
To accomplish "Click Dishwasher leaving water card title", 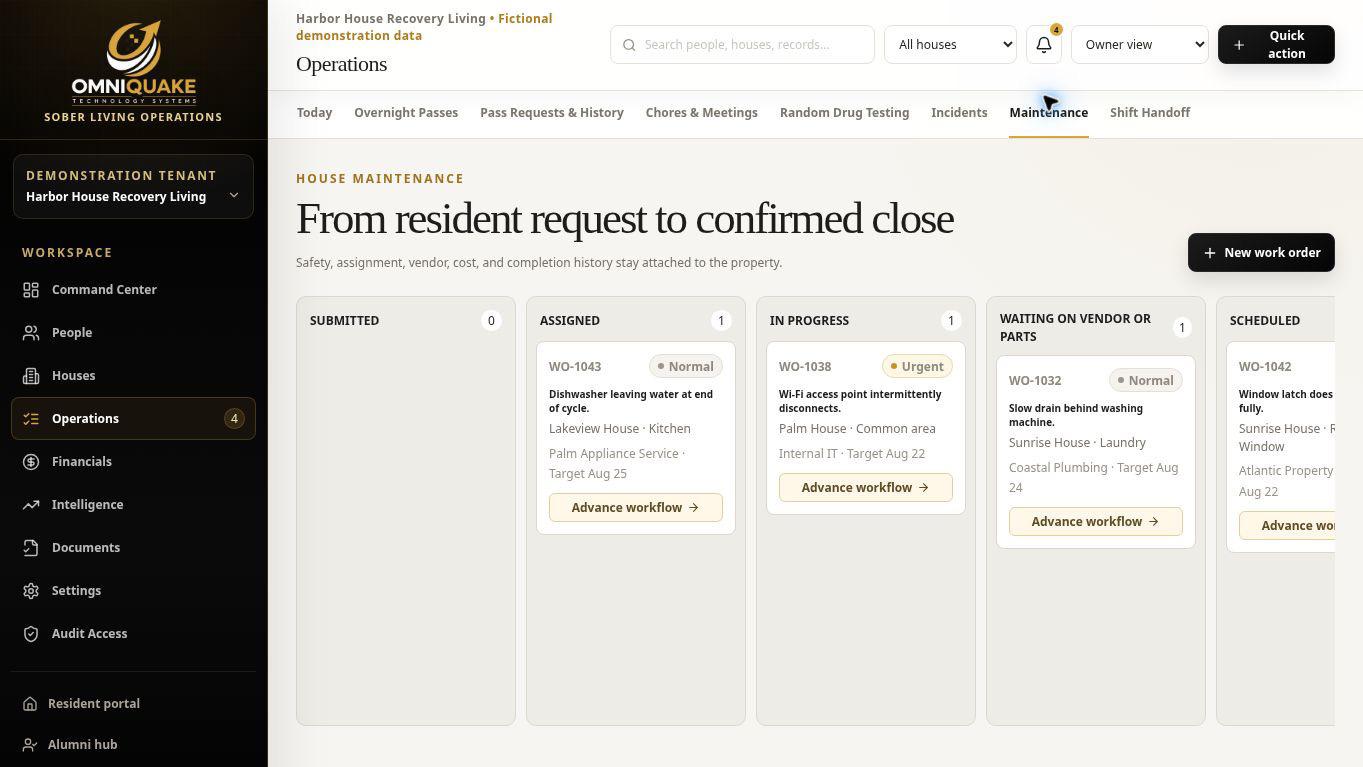I will [631, 401].
